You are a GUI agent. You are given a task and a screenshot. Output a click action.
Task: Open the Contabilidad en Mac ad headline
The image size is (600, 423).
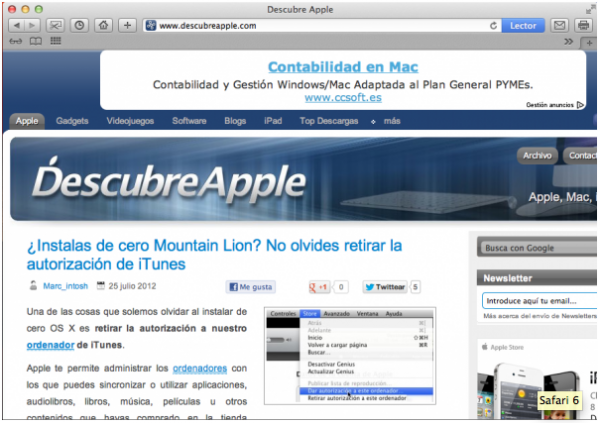point(343,67)
